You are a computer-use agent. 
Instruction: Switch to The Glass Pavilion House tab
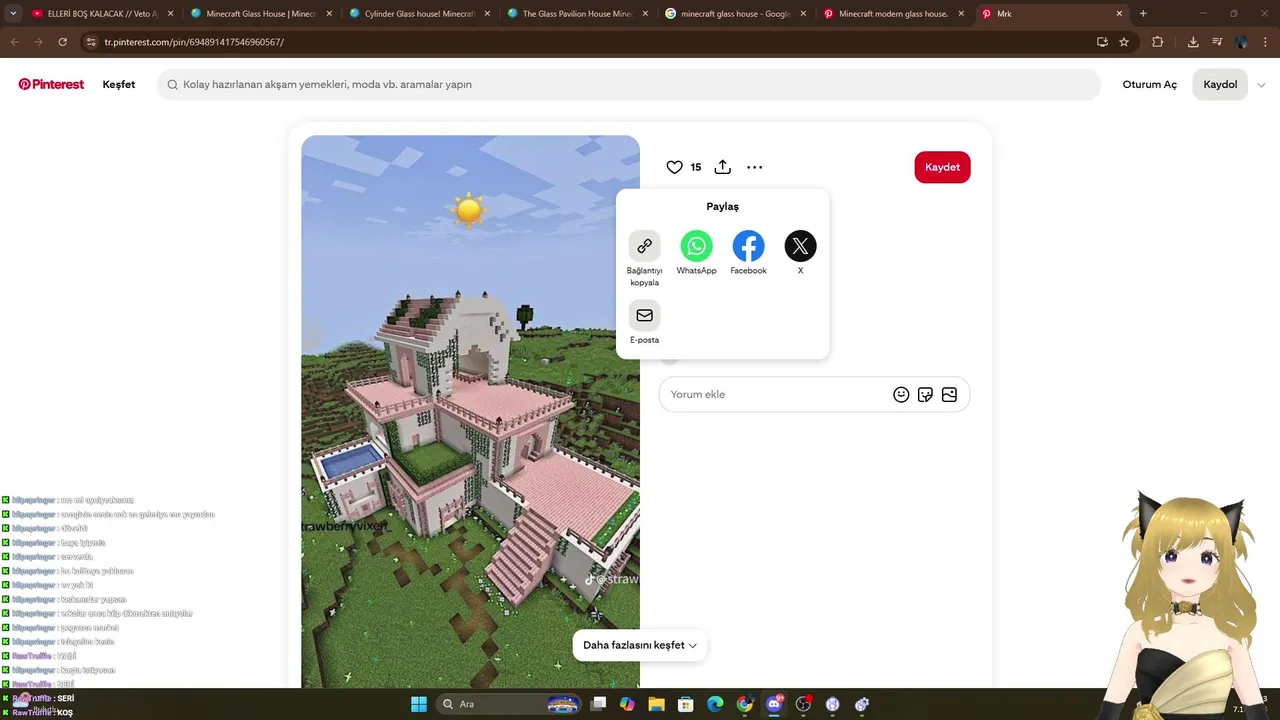(x=577, y=14)
